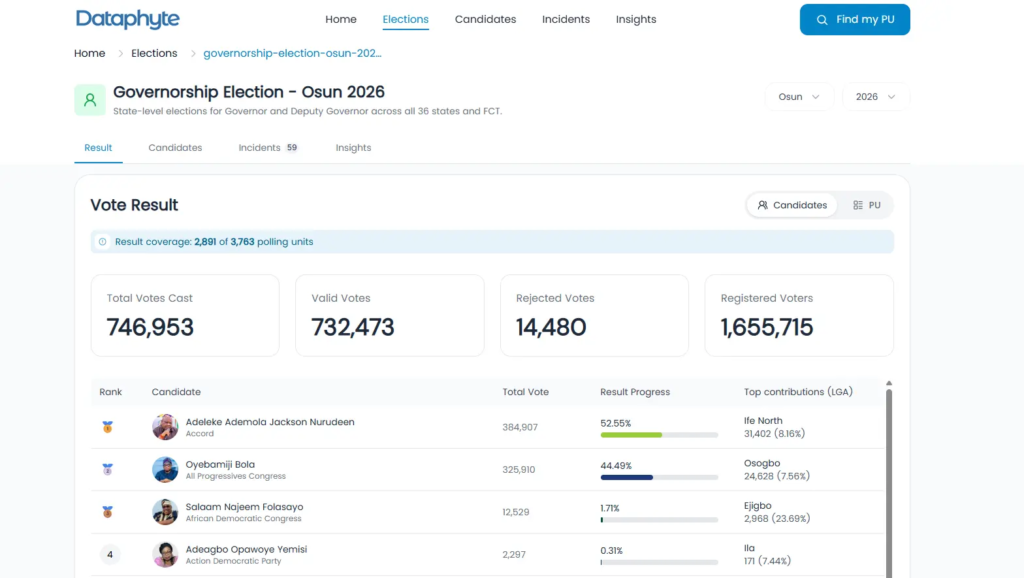Go to Elections breadcrumb link
Image resolution: width=1024 pixels, height=578 pixels.
[x=154, y=54]
